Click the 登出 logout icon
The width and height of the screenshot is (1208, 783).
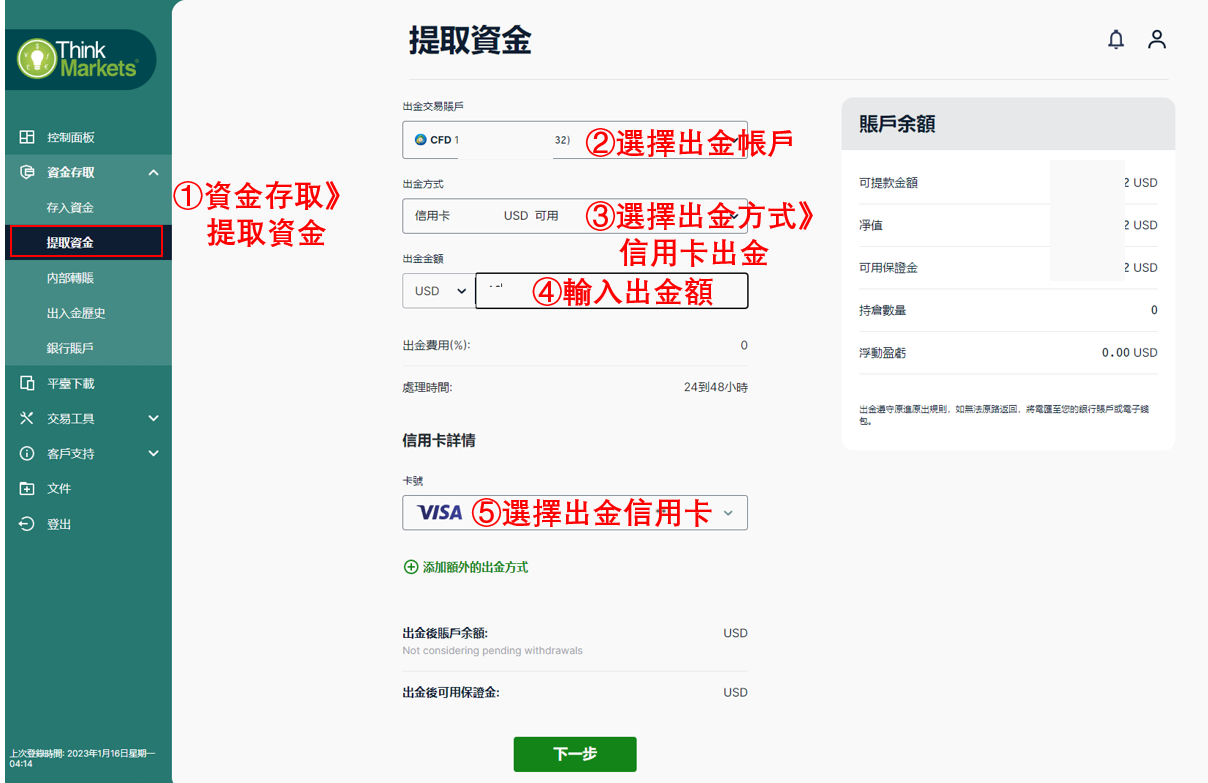coord(27,524)
